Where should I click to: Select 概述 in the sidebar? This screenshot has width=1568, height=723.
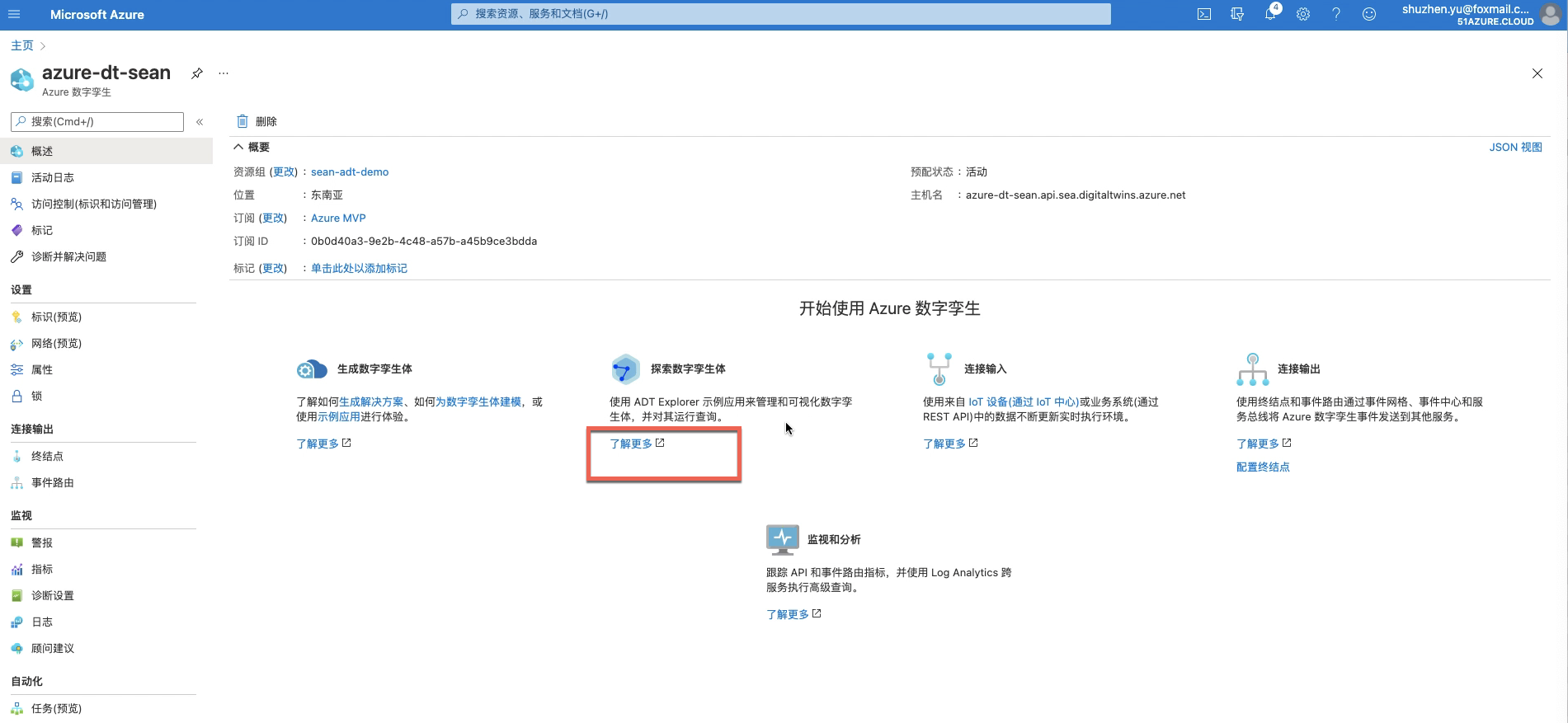coord(106,151)
